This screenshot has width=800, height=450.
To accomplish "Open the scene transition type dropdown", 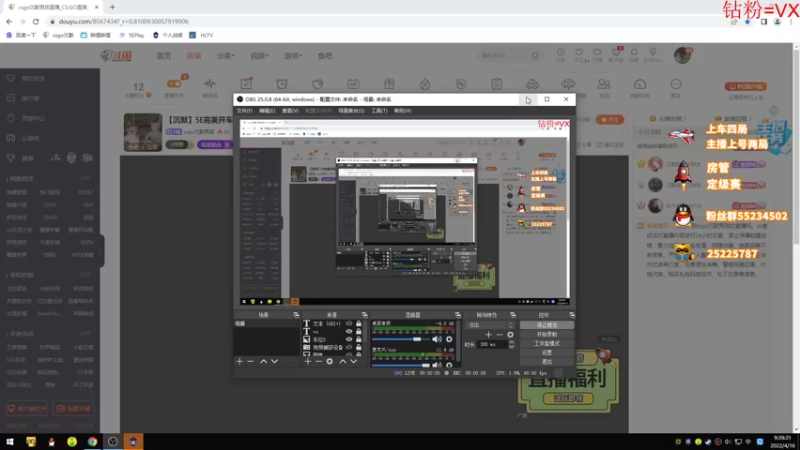I will [x=490, y=325].
